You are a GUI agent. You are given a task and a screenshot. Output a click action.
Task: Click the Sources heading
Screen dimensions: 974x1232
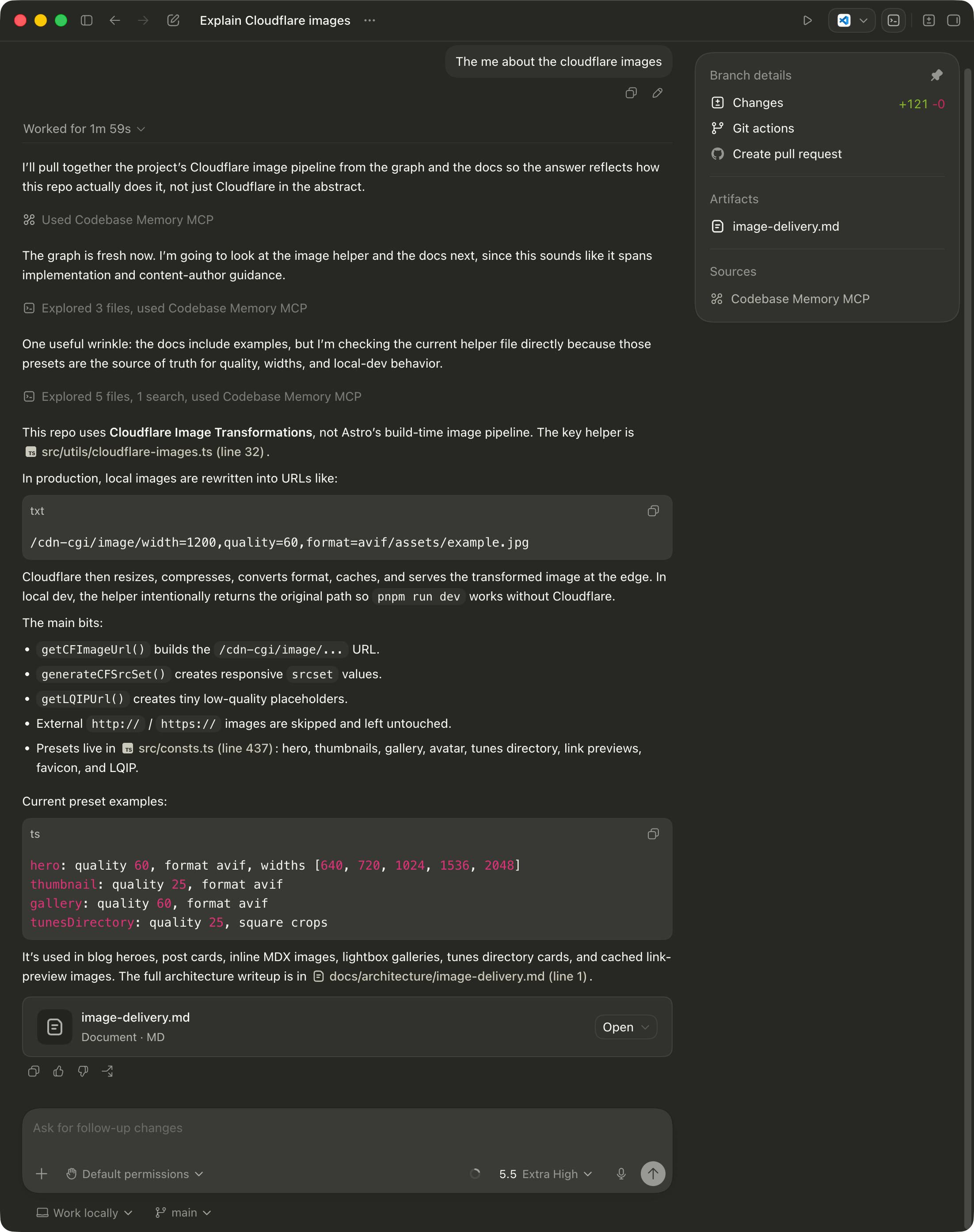click(x=733, y=271)
